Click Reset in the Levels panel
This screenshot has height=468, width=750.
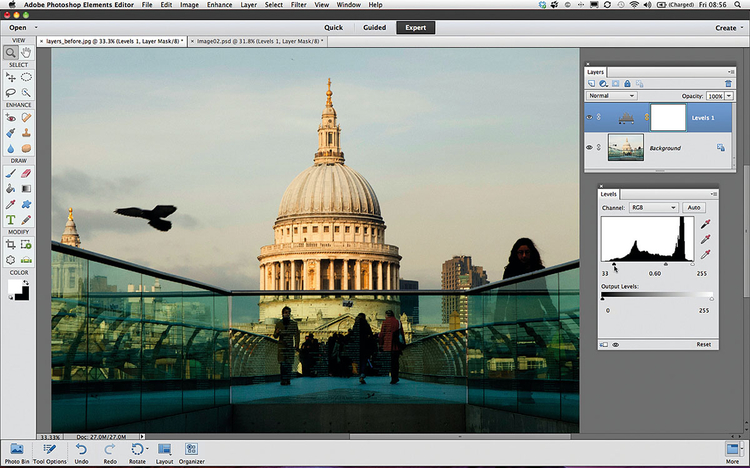704,345
